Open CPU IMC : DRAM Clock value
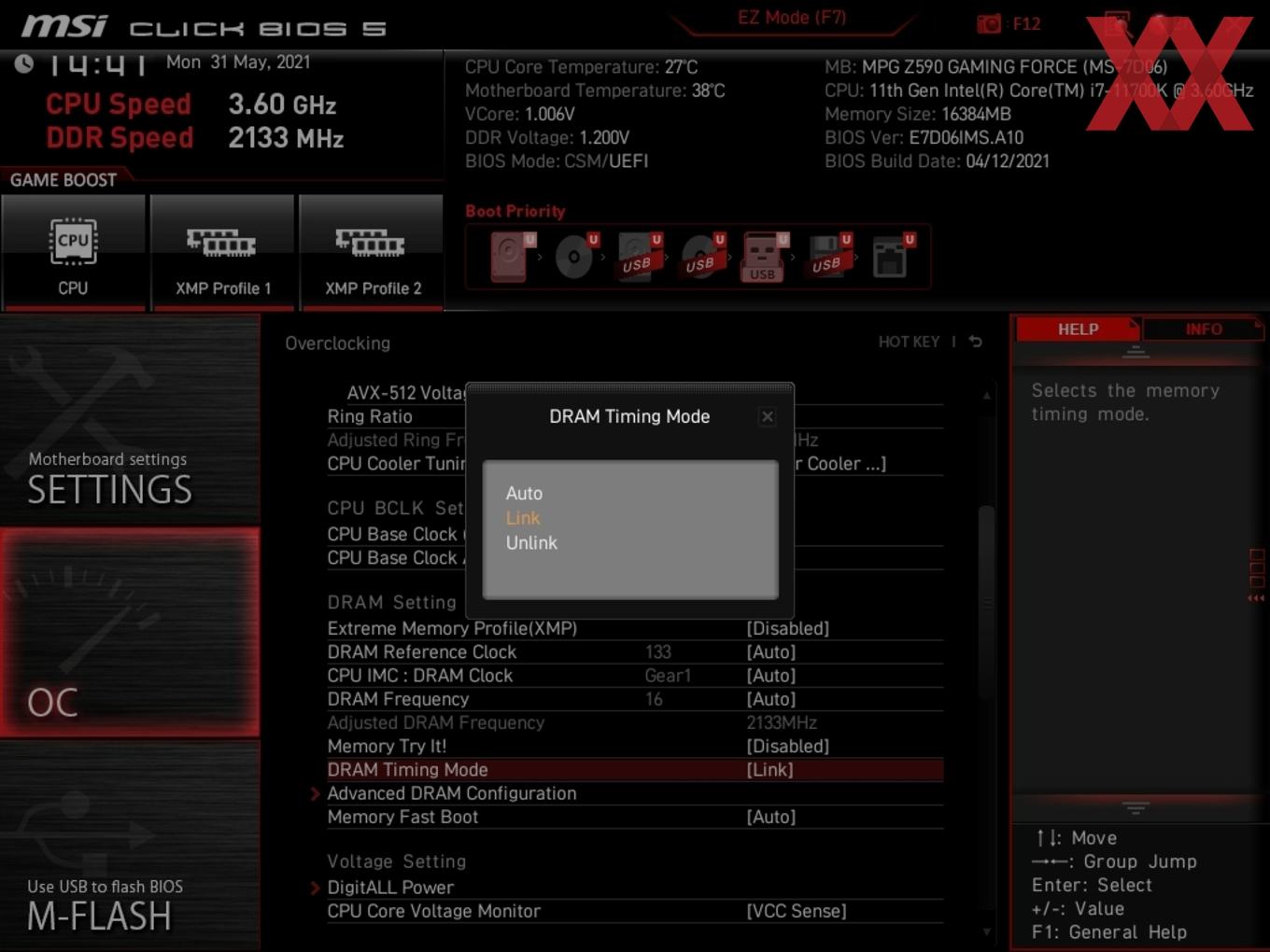 (x=770, y=676)
